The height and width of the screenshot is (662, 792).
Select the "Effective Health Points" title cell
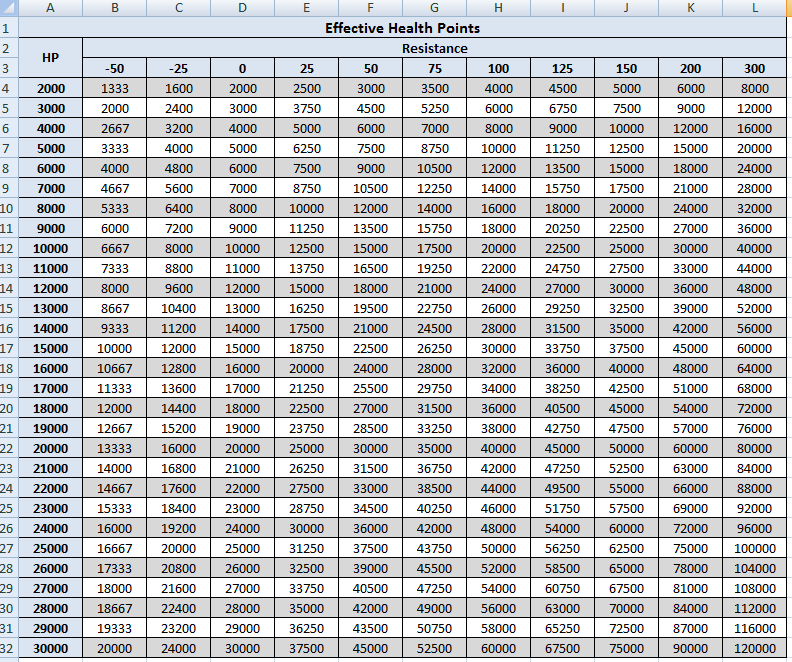[402, 28]
